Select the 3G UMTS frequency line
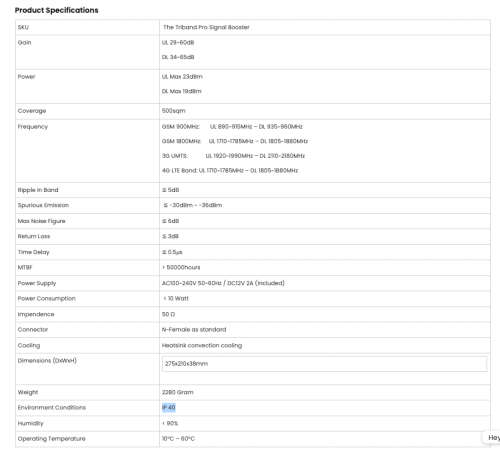This screenshot has width=500, height=454. (x=233, y=156)
